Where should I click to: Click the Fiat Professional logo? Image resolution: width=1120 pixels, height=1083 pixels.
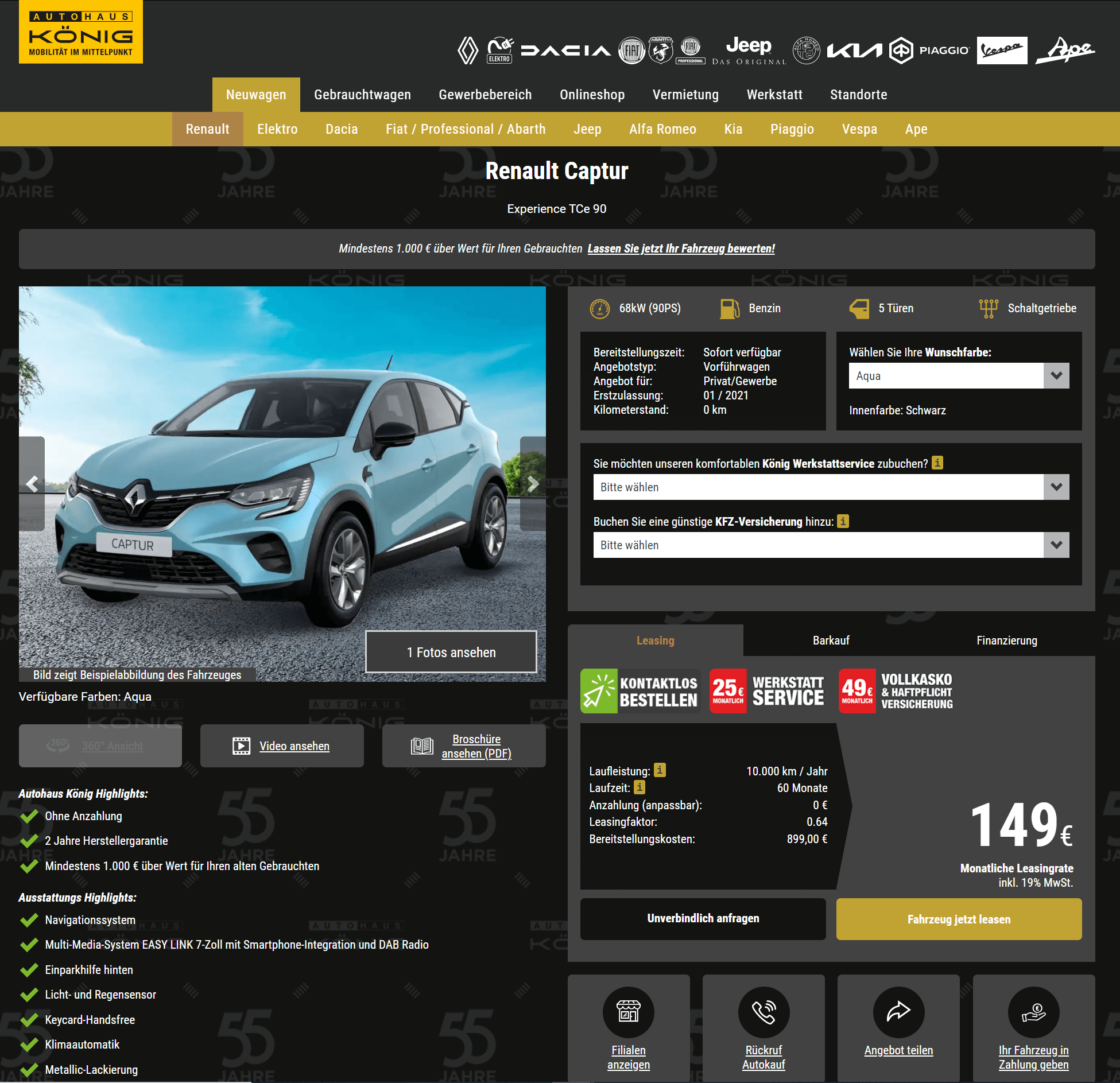tap(691, 51)
